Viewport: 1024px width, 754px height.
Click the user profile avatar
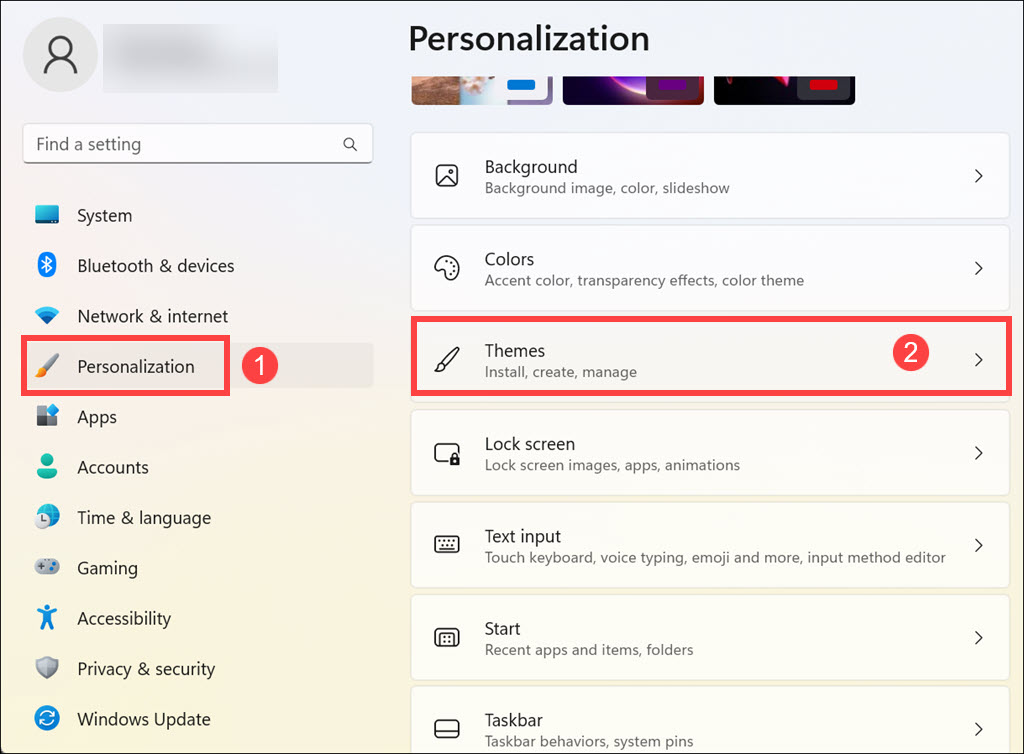(x=60, y=55)
